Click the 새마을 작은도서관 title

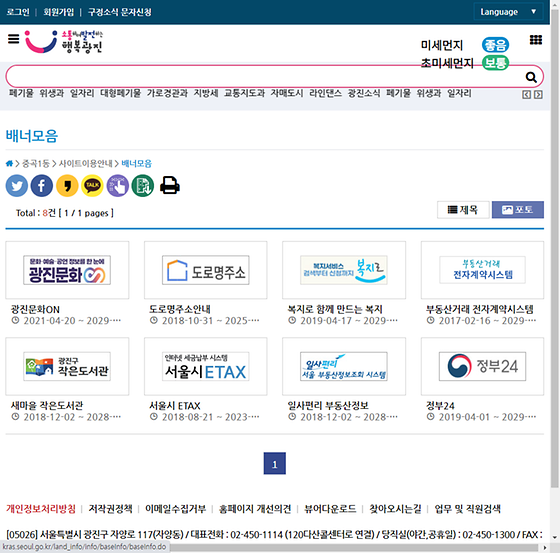point(47,406)
